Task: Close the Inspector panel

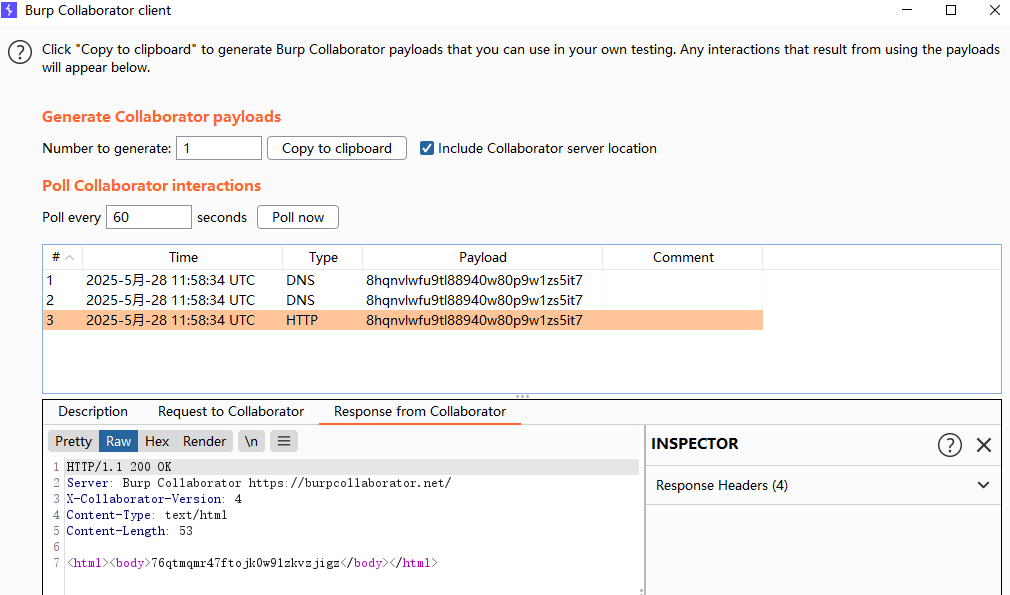Action: coord(984,444)
